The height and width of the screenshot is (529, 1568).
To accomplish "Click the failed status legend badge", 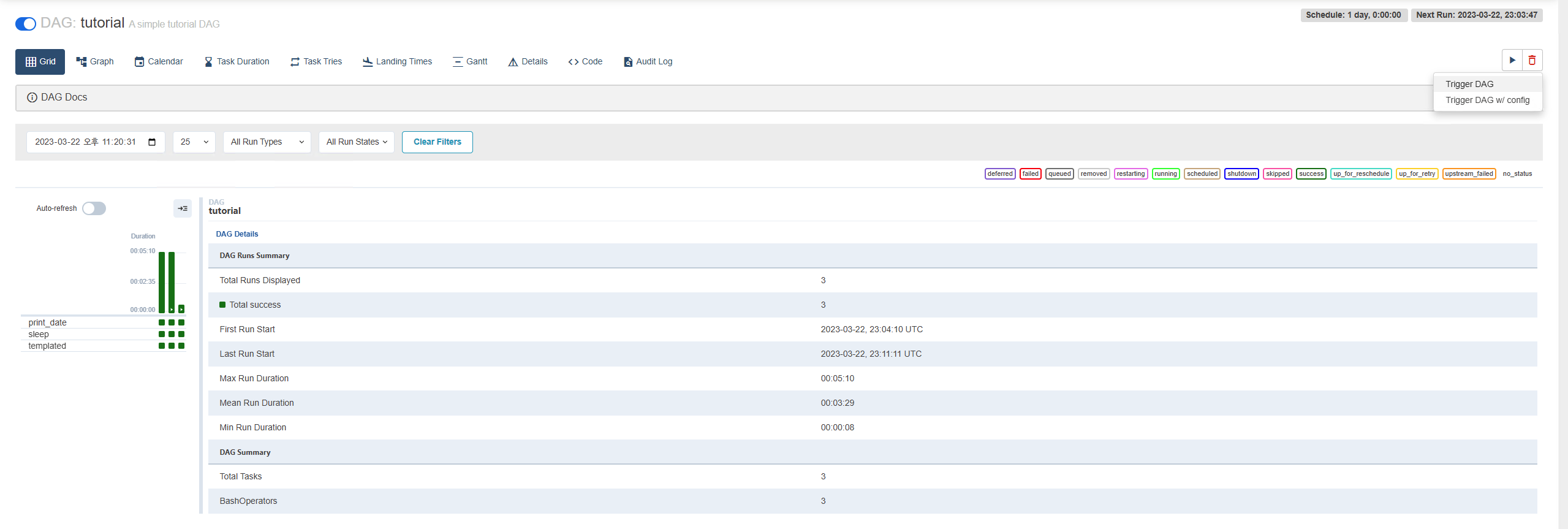I will [x=1031, y=174].
